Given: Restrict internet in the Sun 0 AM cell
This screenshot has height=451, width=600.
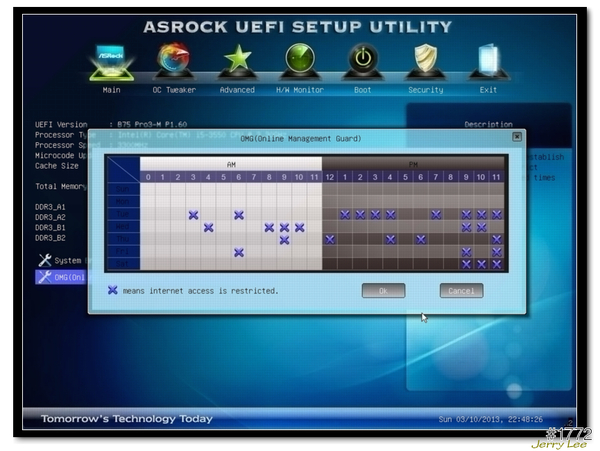Looking at the screenshot, I should click(148, 189).
